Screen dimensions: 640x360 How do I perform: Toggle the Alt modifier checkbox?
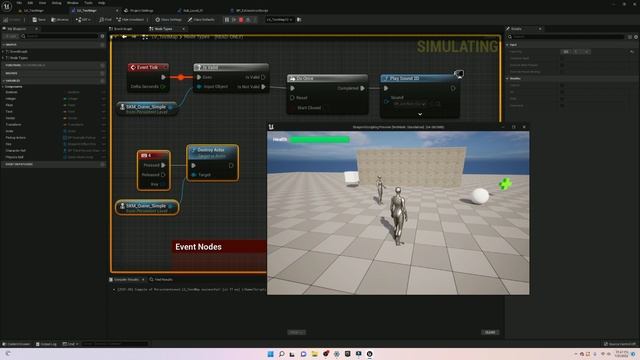[562, 92]
